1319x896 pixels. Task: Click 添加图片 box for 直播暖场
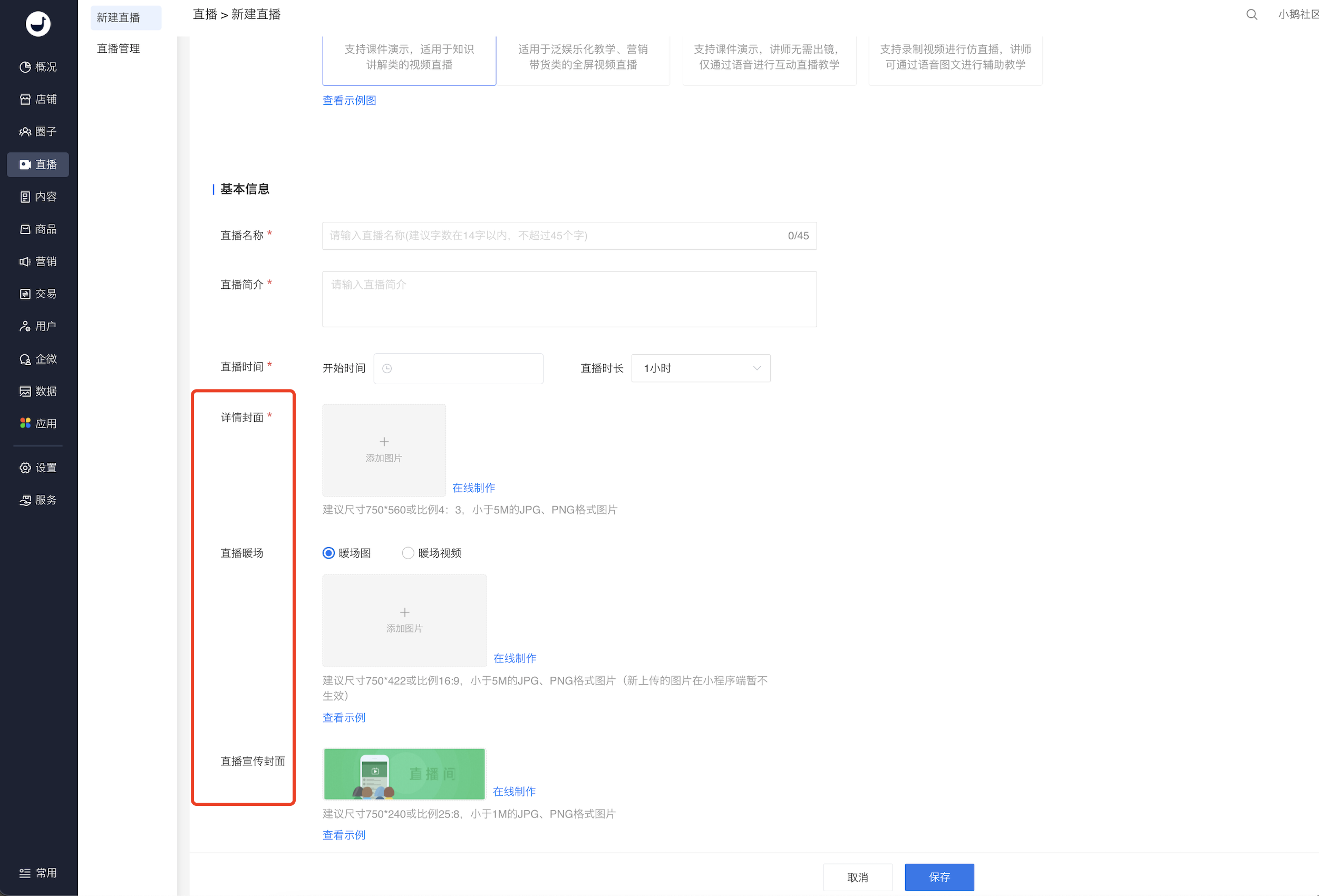click(405, 620)
